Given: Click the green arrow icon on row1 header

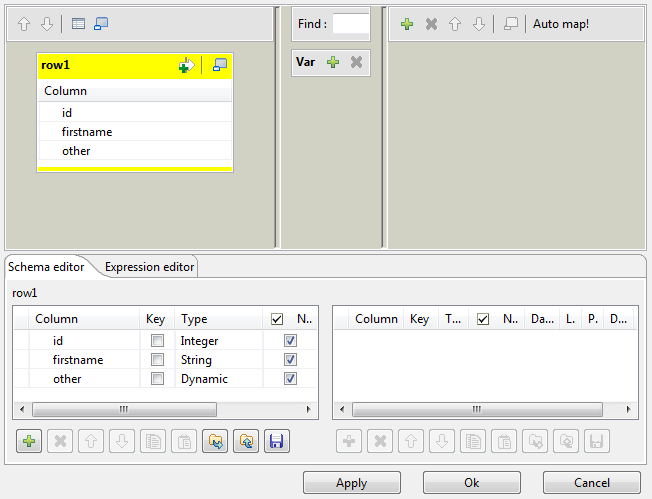Looking at the screenshot, I should [186, 65].
